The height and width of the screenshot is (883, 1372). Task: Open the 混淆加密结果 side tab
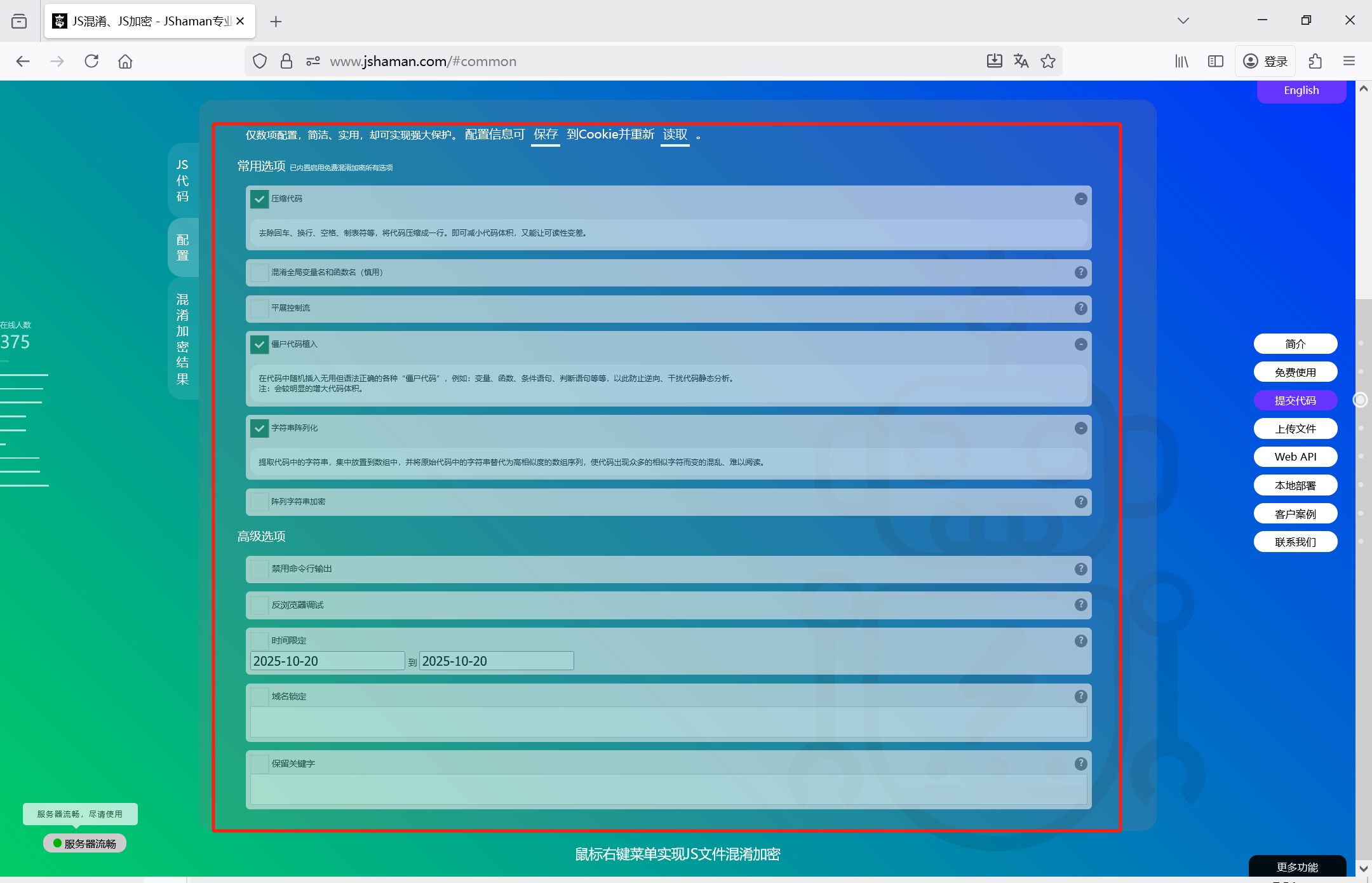coord(182,339)
